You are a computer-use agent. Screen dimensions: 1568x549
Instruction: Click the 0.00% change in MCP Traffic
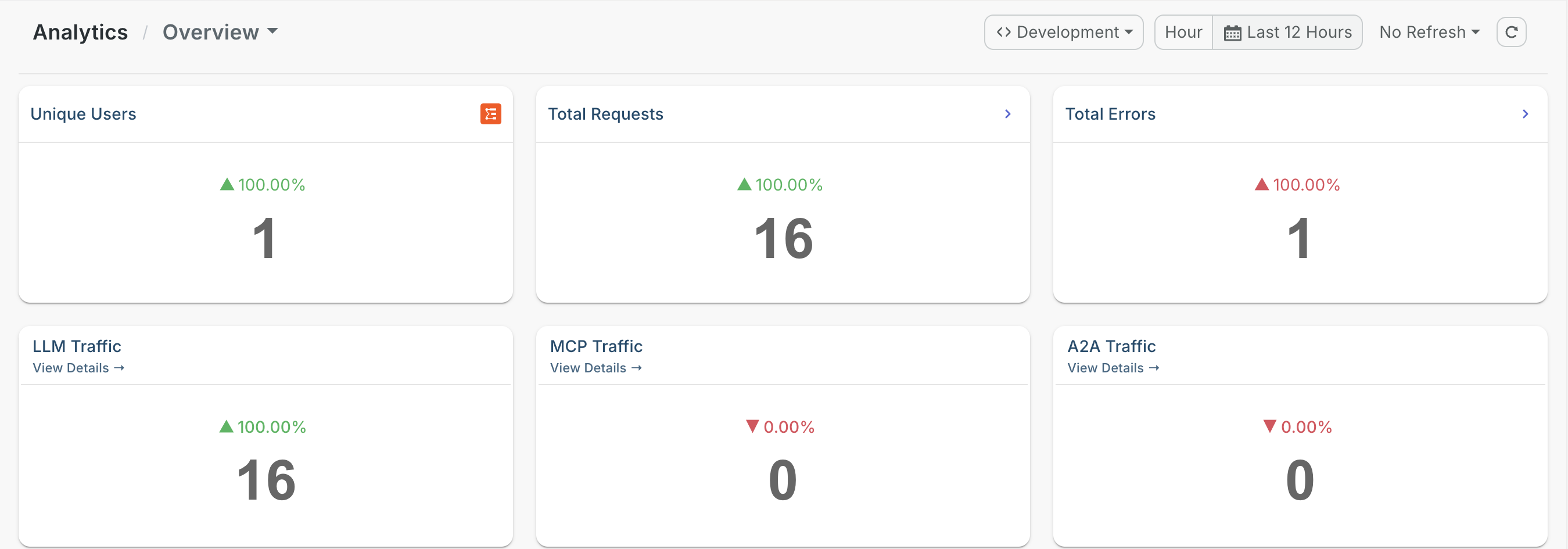(x=780, y=426)
